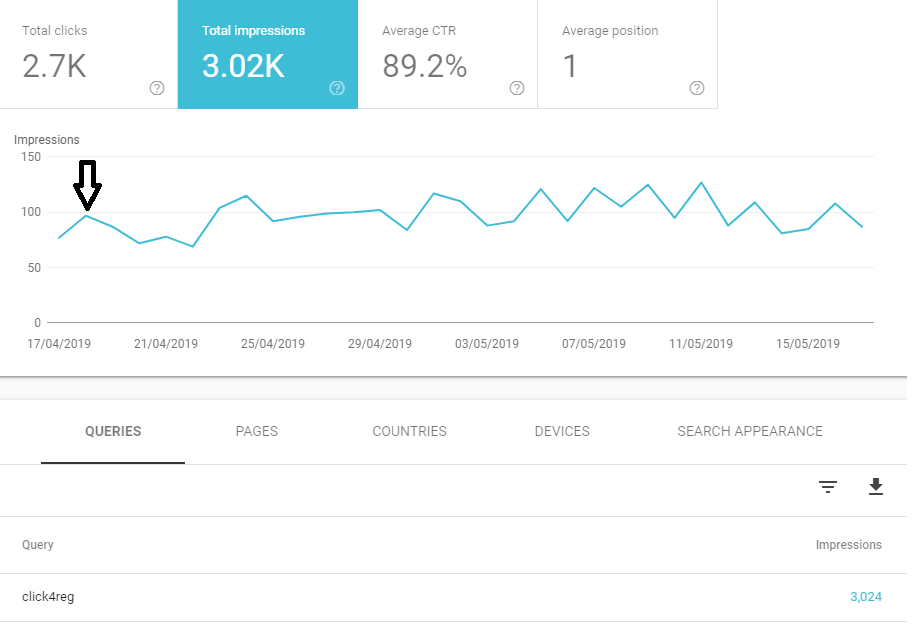Switch to the Queries tab
Viewport: 912px width, 624px height.
pos(113,432)
